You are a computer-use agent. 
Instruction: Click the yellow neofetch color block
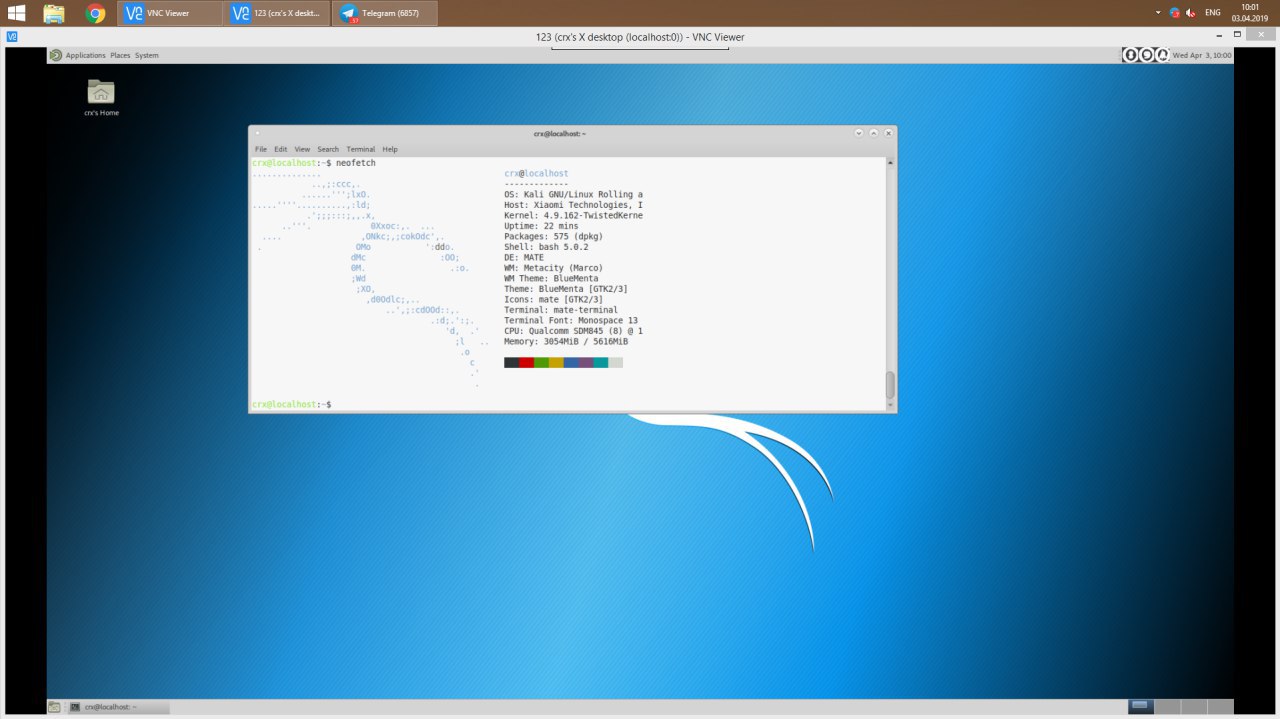[x=556, y=363]
